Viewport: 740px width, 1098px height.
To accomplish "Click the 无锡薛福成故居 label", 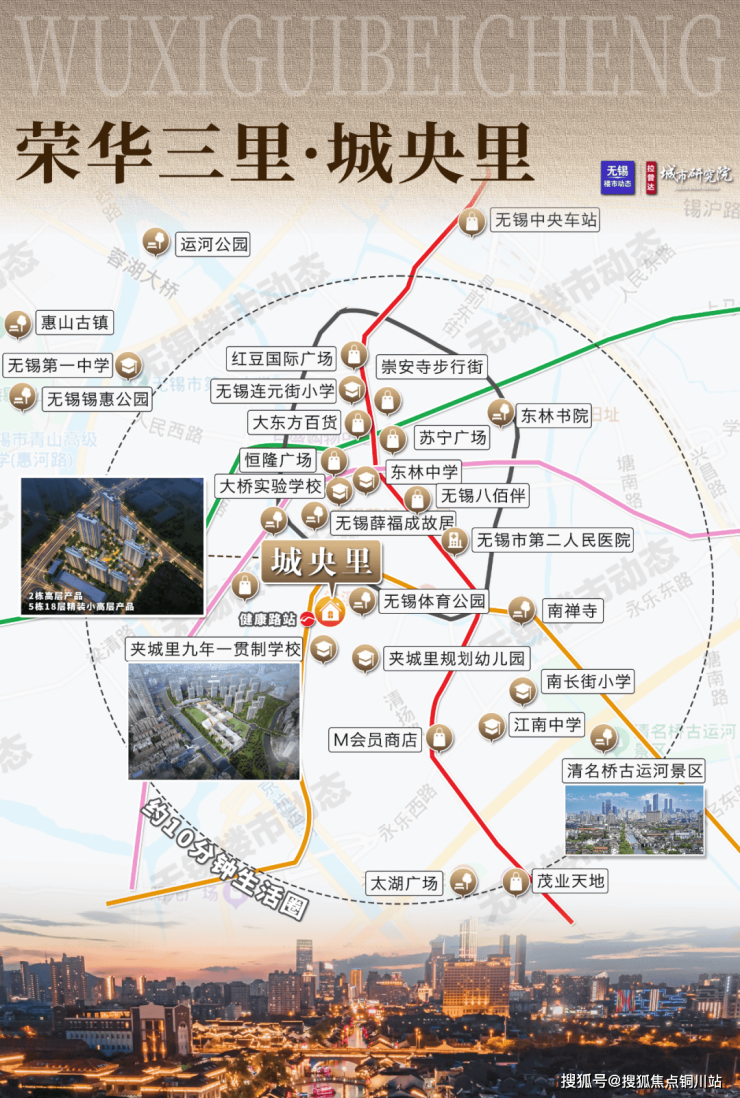I will (394, 522).
